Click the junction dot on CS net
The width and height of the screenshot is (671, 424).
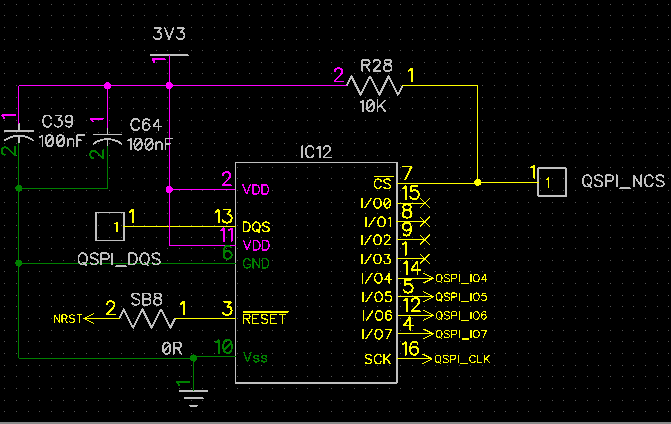[478, 183]
